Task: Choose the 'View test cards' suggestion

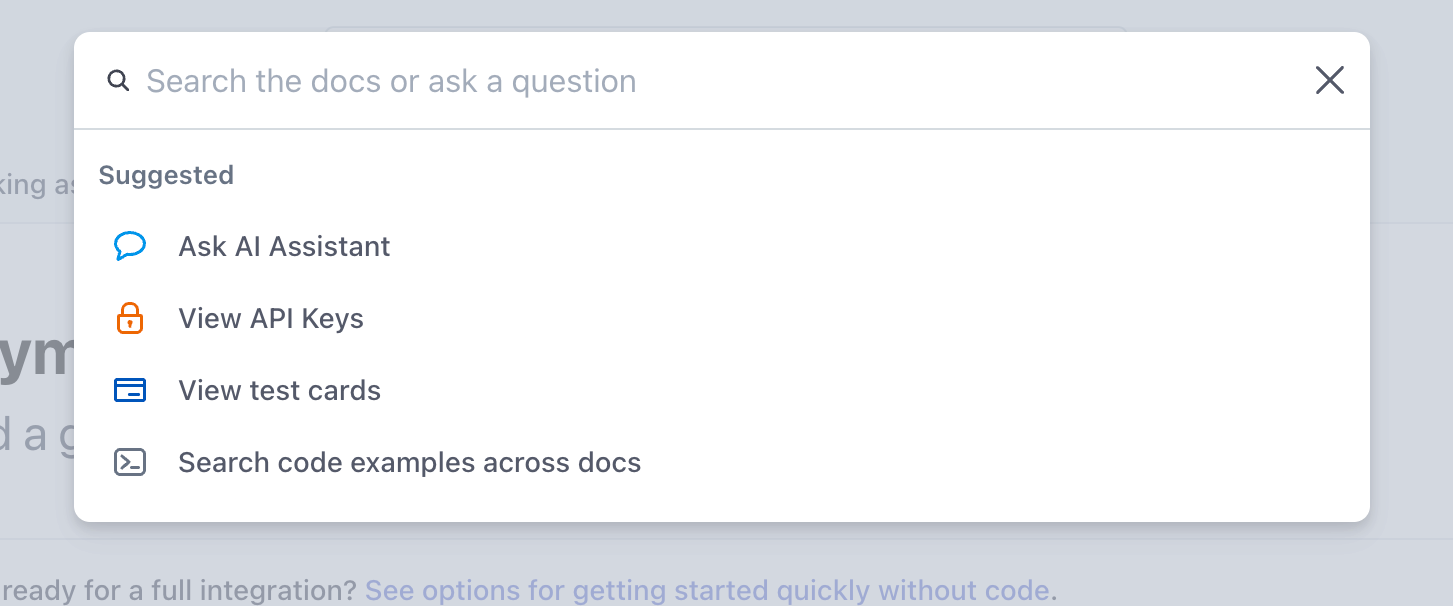Action: (279, 390)
